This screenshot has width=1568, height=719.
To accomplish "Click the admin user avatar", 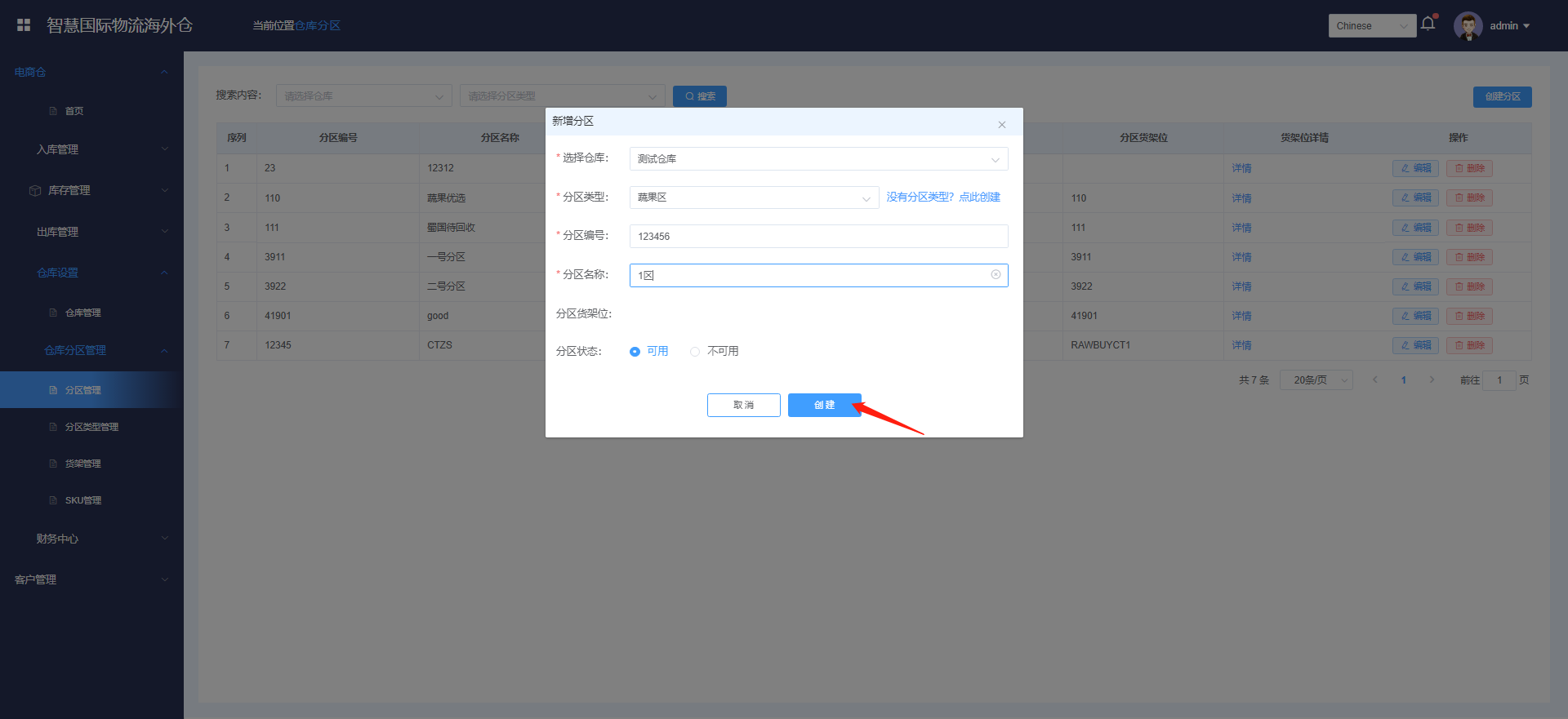I will pos(1468,25).
